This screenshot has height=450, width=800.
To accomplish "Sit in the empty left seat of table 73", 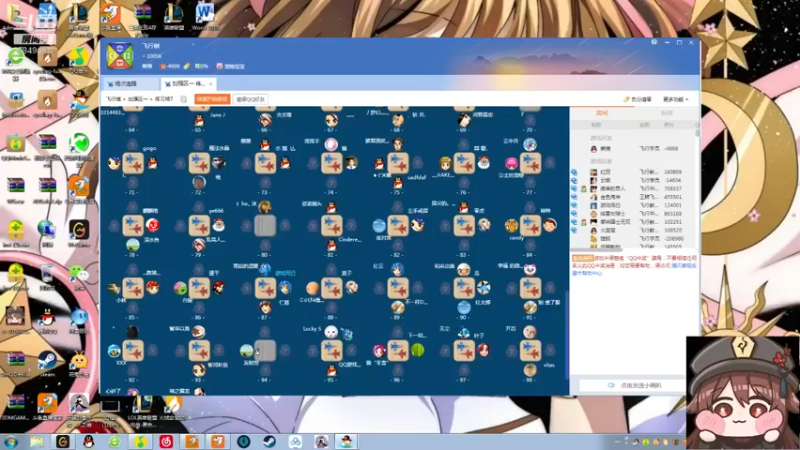I will pyautogui.click(x=246, y=164).
